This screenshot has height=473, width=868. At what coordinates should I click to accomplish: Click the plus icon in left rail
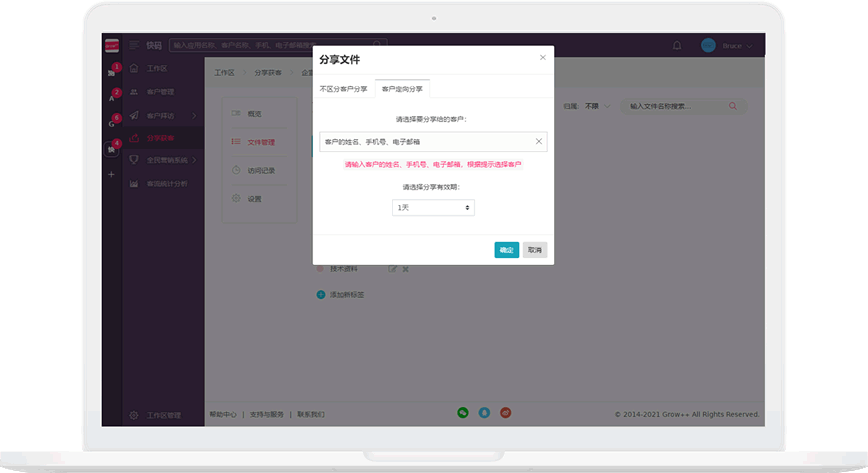(x=111, y=174)
